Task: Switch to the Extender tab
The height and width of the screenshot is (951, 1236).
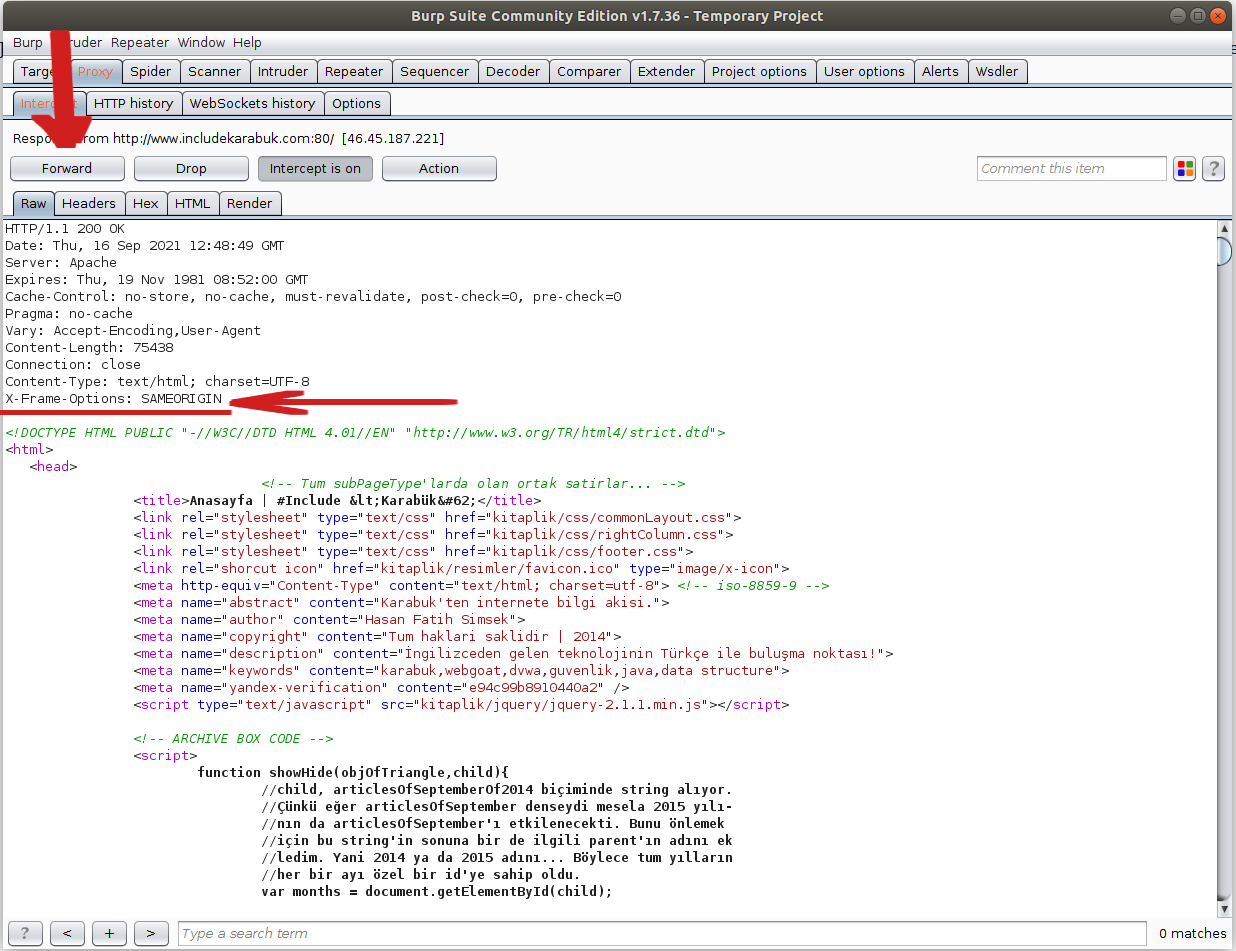Action: (666, 72)
